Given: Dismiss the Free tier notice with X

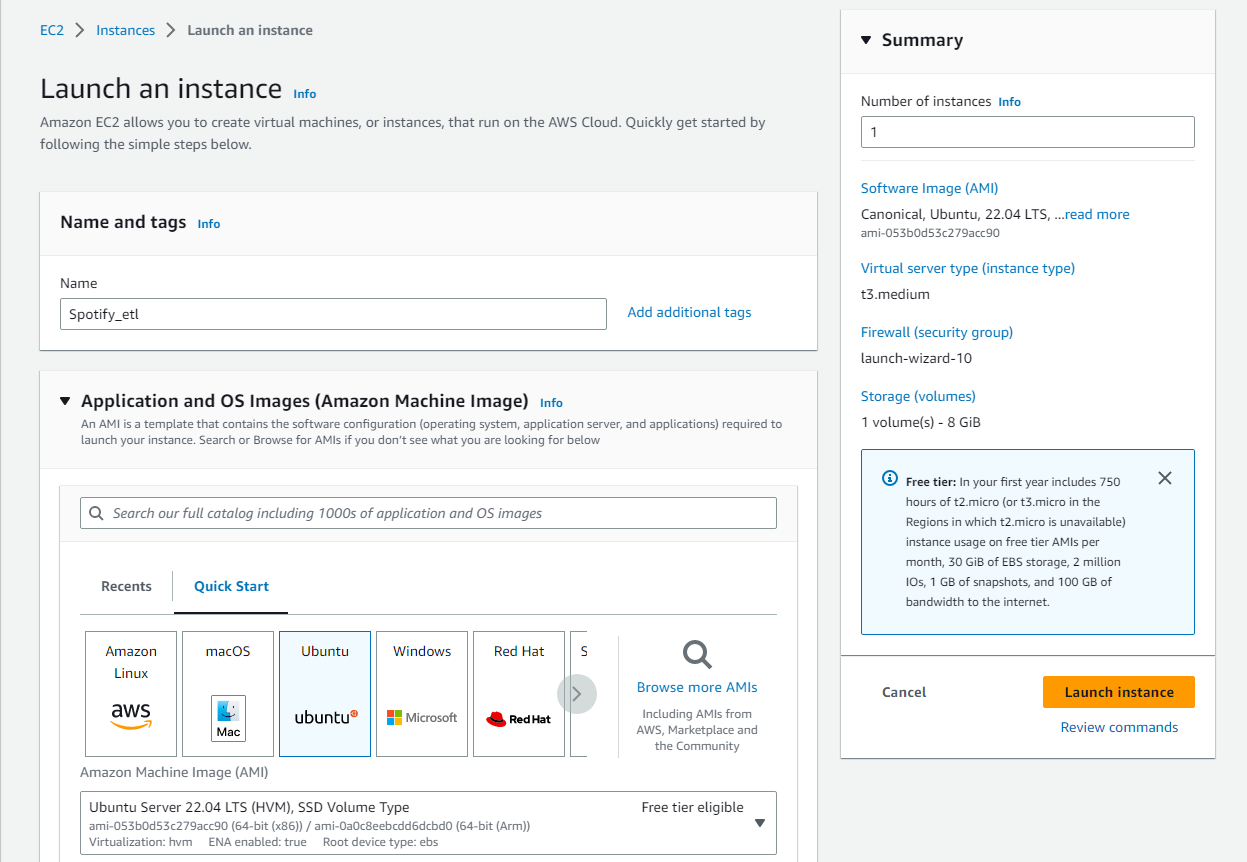Looking at the screenshot, I should click(x=1164, y=478).
